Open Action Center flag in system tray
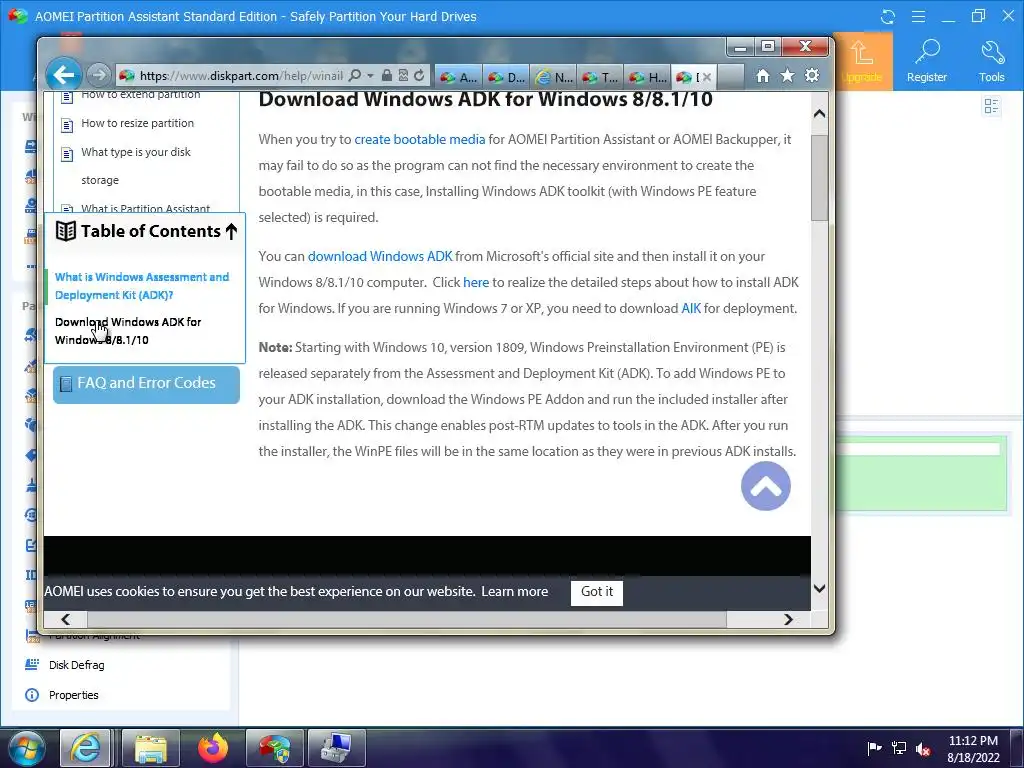 click(x=874, y=748)
